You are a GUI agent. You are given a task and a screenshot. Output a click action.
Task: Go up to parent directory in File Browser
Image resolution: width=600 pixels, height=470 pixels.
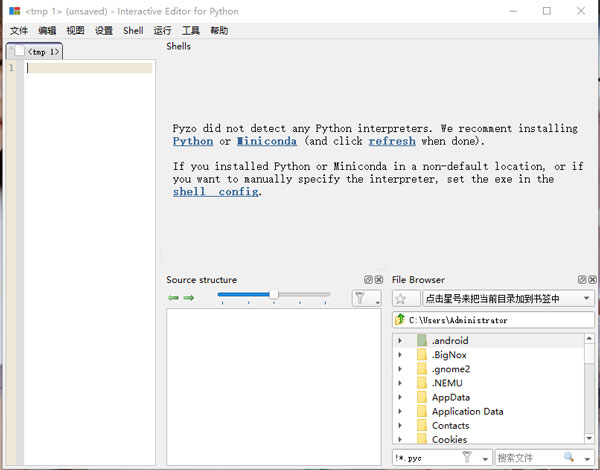pyautogui.click(x=400, y=320)
